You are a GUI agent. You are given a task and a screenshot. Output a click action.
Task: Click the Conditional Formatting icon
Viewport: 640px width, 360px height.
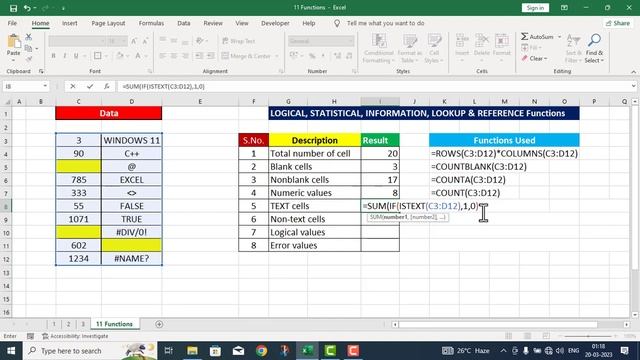click(x=379, y=41)
